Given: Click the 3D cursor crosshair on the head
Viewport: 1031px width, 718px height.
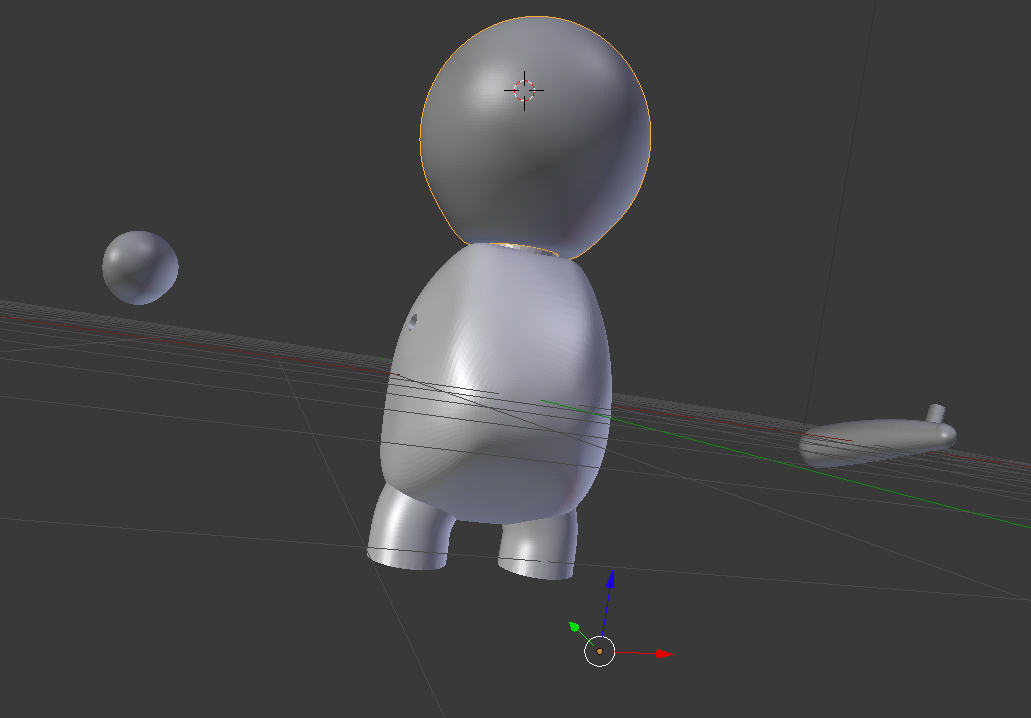Looking at the screenshot, I should click(525, 91).
